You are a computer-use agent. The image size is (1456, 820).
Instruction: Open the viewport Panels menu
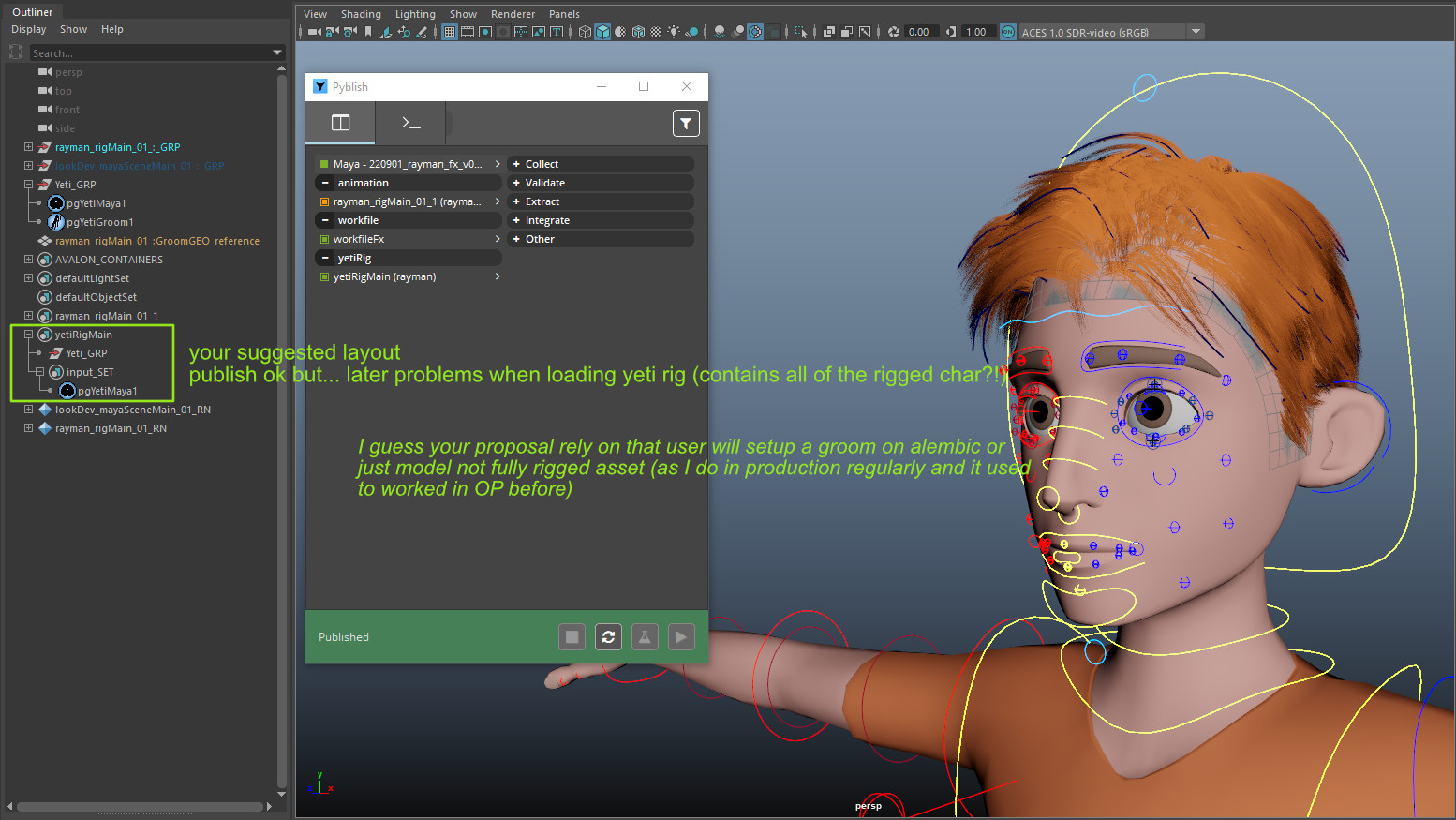point(564,14)
